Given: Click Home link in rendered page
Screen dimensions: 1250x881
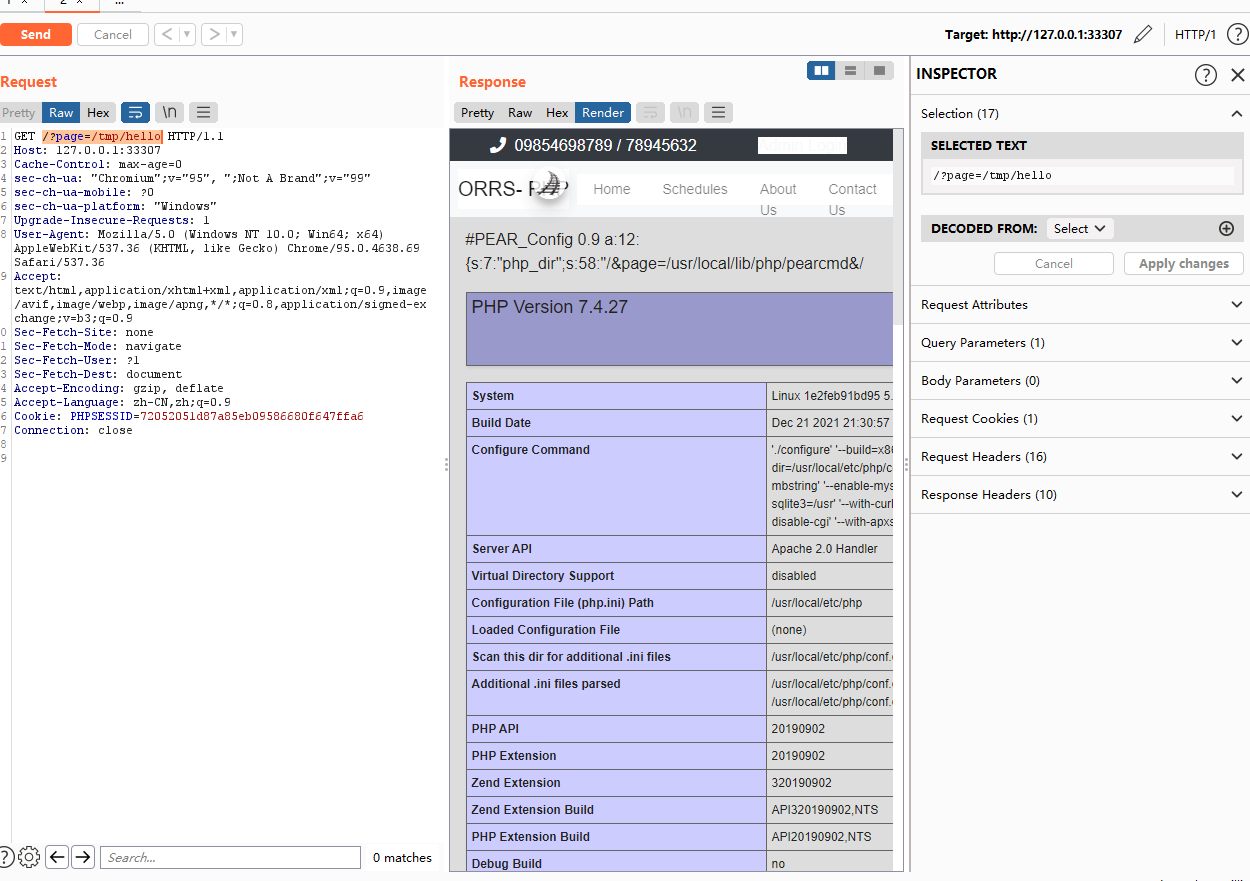Looking at the screenshot, I should click(612, 189).
